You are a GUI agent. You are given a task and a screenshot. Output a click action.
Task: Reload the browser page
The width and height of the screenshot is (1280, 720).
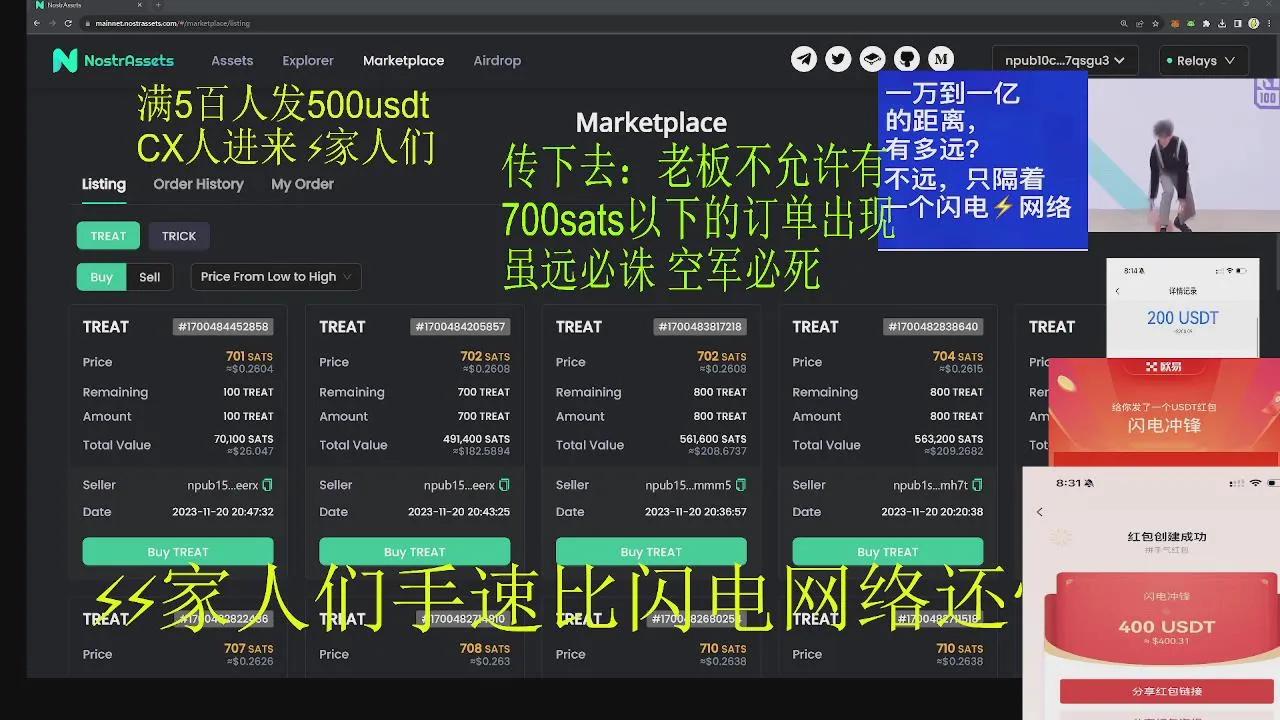tap(68, 23)
